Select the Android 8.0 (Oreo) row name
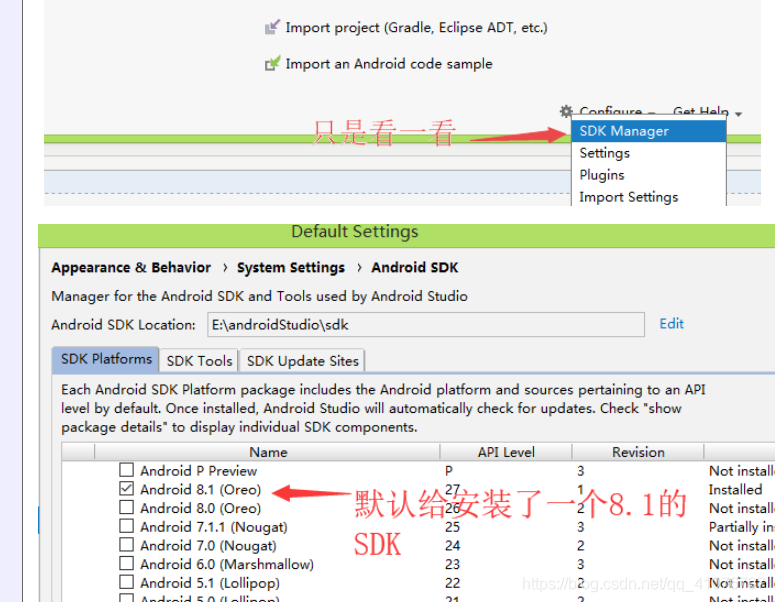The image size is (775, 602). pyautogui.click(x=201, y=508)
